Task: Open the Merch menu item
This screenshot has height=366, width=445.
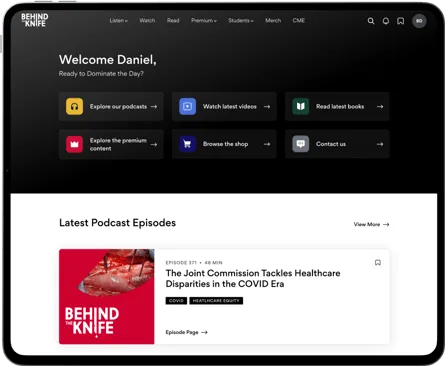Action: click(273, 21)
